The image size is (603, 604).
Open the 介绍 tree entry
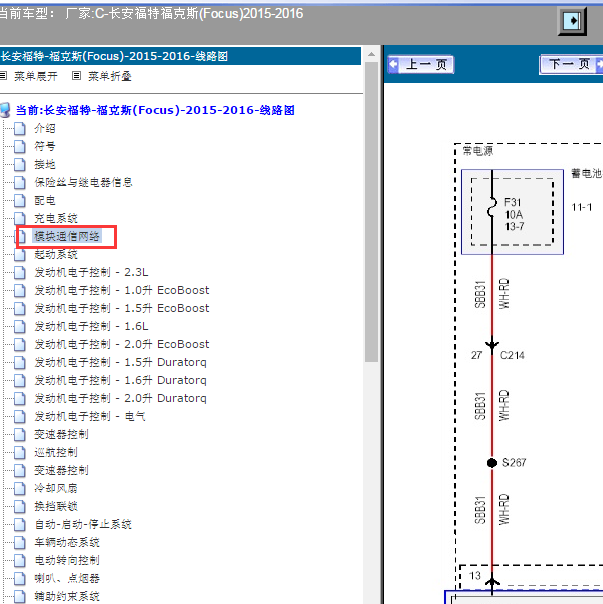(x=45, y=128)
